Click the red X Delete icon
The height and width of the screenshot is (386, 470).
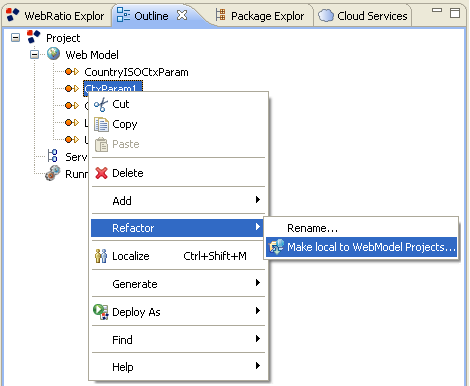coord(101,173)
